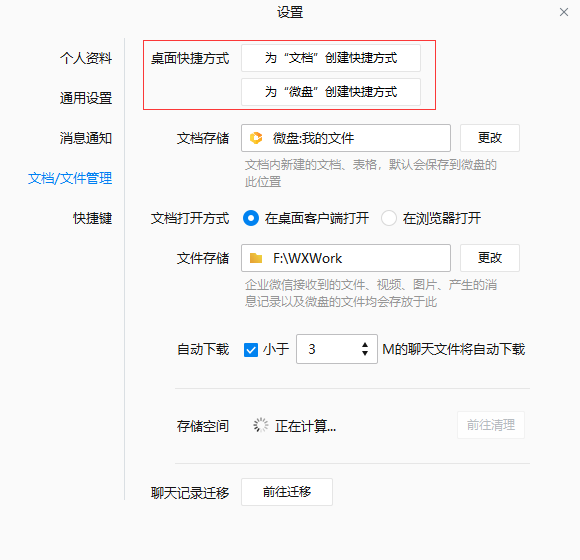Create desktop shortcut for 文档
580x560 pixels.
pyautogui.click(x=331, y=58)
